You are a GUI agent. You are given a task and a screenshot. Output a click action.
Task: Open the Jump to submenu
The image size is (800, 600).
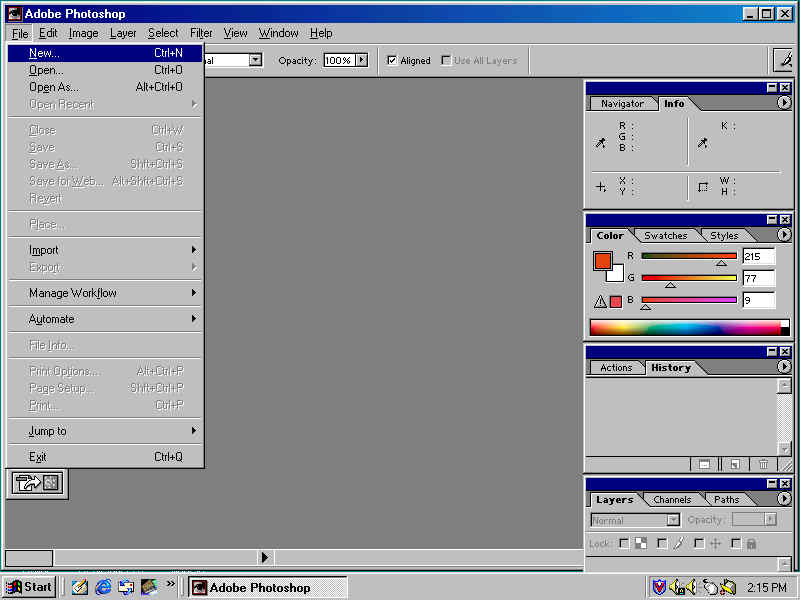pyautogui.click(x=105, y=431)
